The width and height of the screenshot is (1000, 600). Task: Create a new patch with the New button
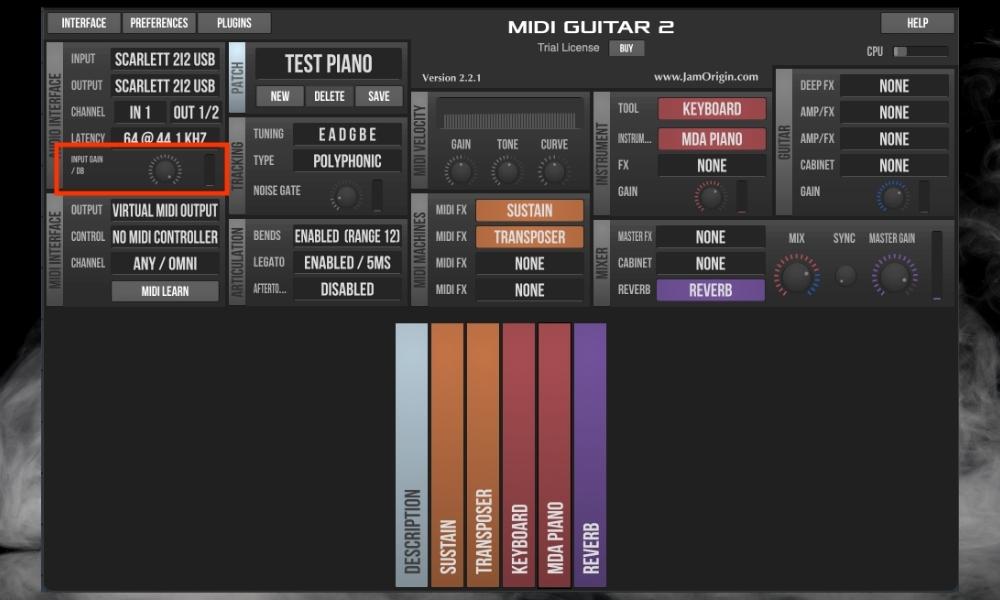(x=279, y=96)
